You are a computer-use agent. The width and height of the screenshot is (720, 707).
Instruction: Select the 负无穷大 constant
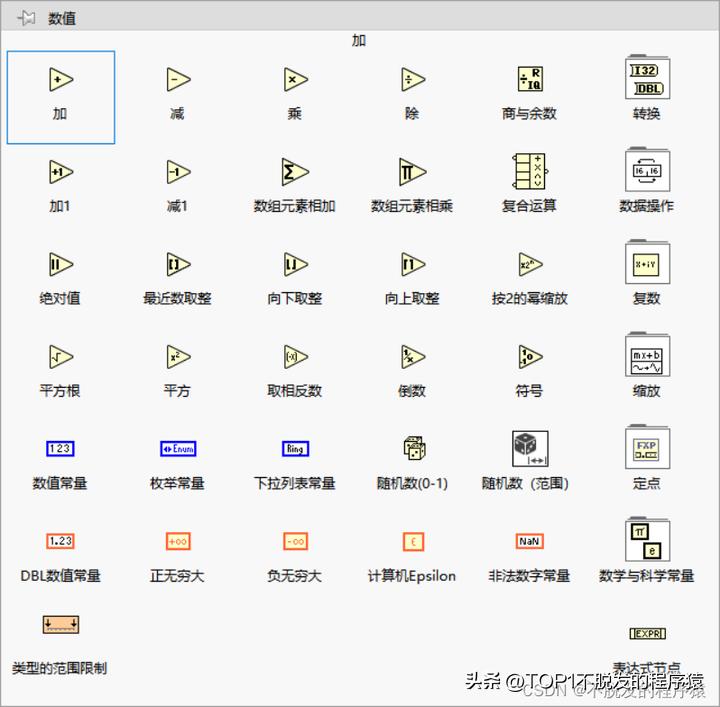(x=295, y=541)
